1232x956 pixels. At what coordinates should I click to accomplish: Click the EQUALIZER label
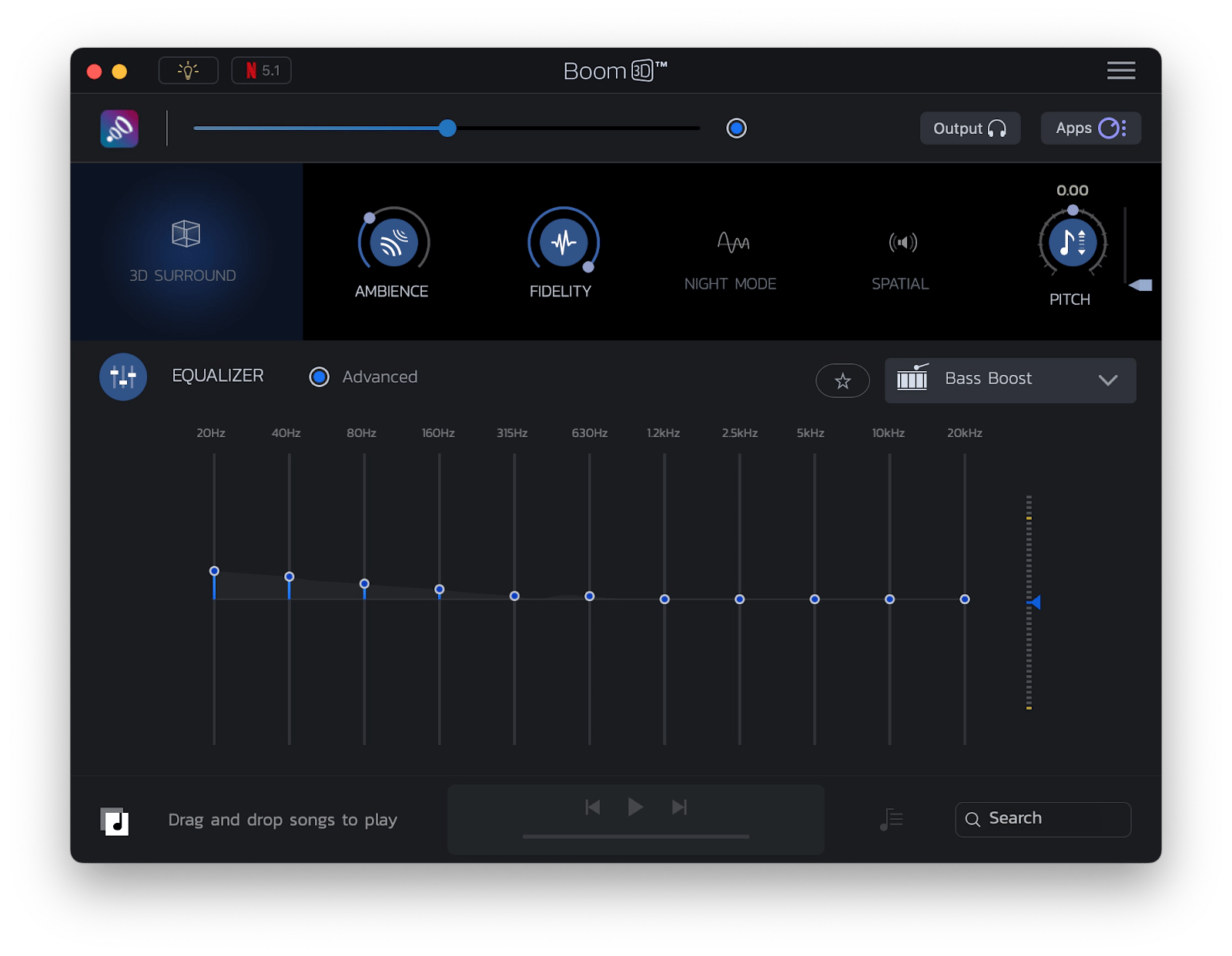218,376
